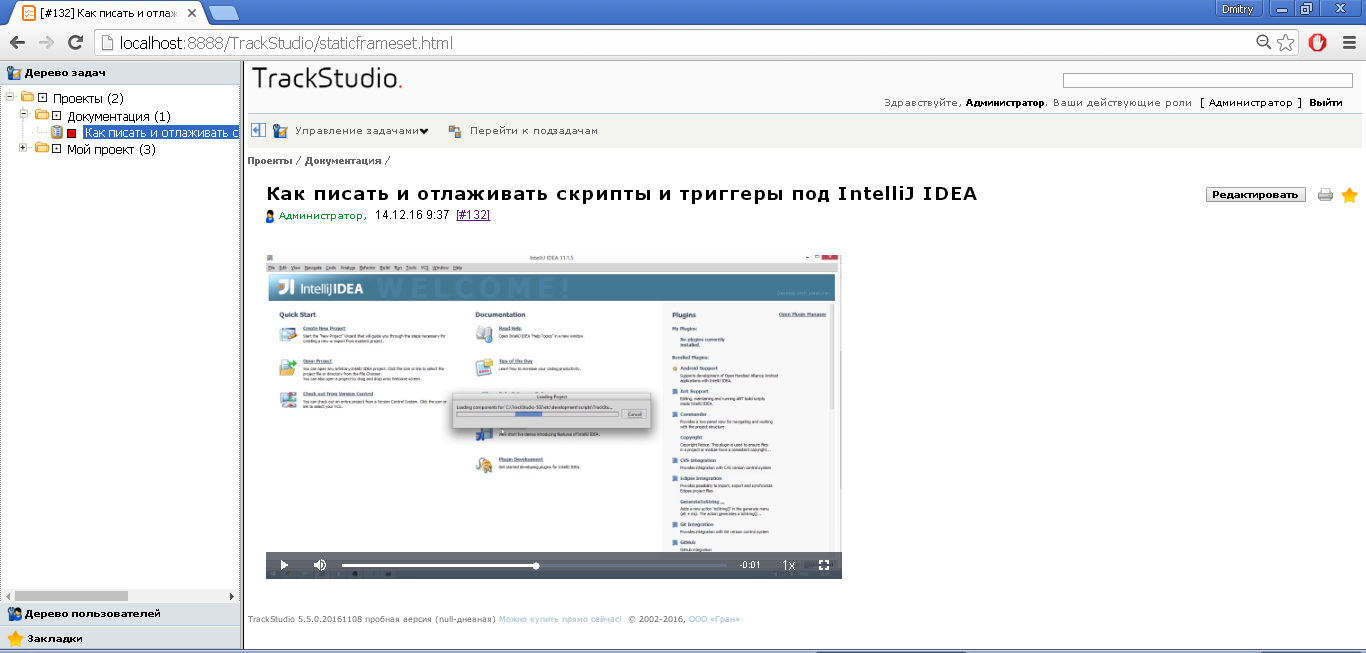
Task: Hide the left panel with the collapse icon
Action: pos(258,130)
